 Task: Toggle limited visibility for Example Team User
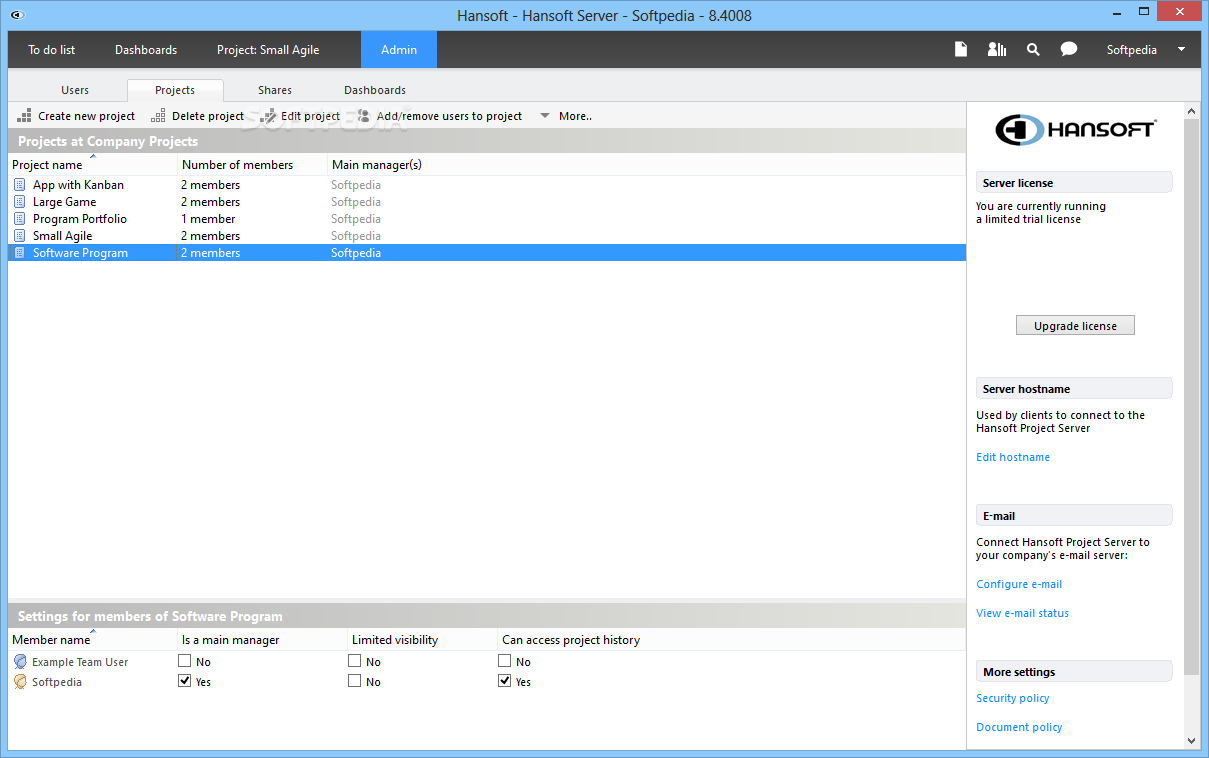point(354,661)
